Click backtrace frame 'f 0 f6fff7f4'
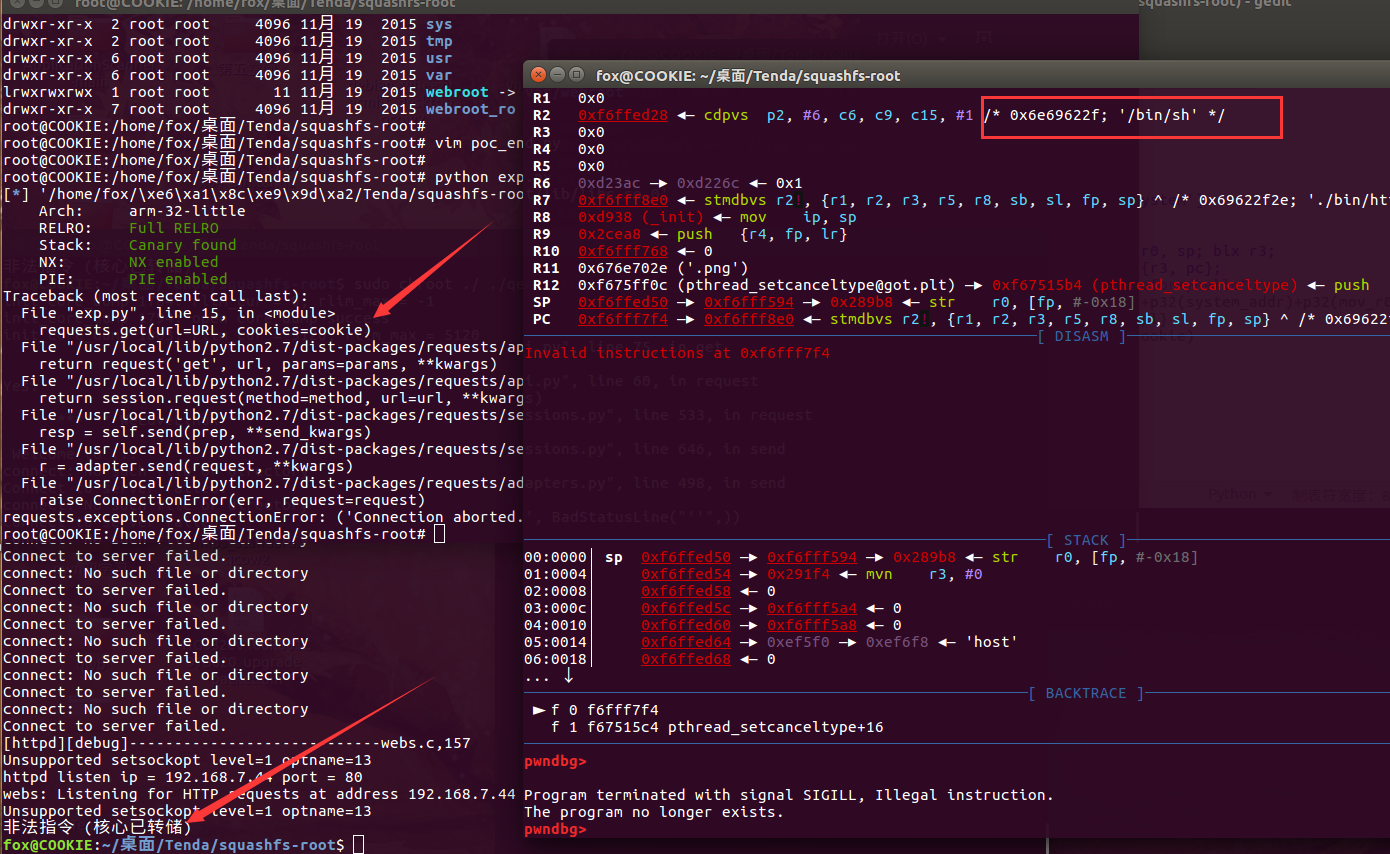This screenshot has width=1390, height=854. tap(605, 710)
